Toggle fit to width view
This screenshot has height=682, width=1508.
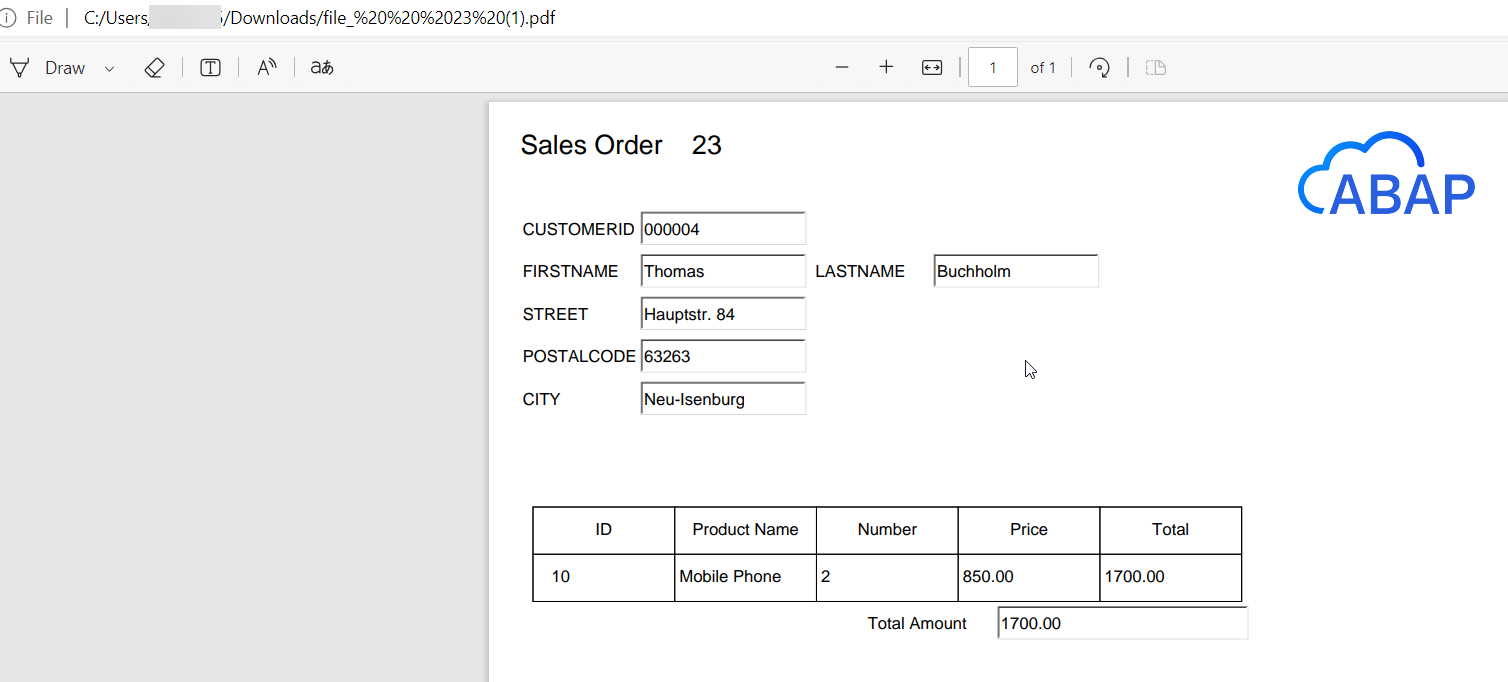[x=932, y=68]
